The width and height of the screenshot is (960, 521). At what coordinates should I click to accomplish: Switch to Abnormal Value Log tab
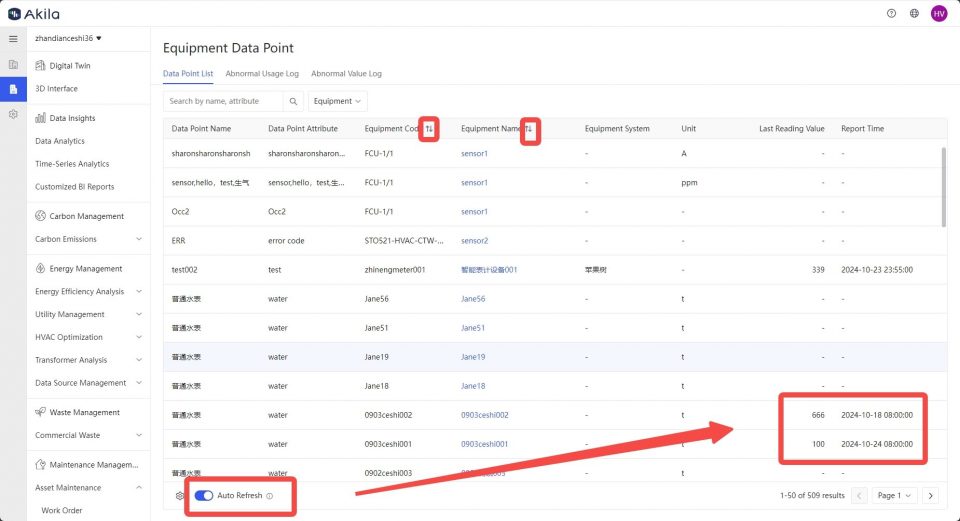346,73
